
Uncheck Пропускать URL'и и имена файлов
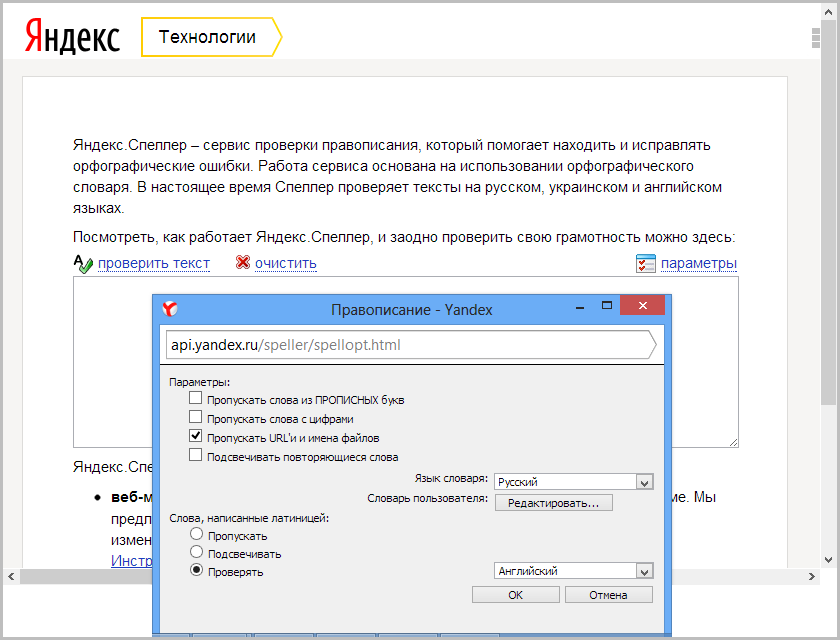[196, 436]
